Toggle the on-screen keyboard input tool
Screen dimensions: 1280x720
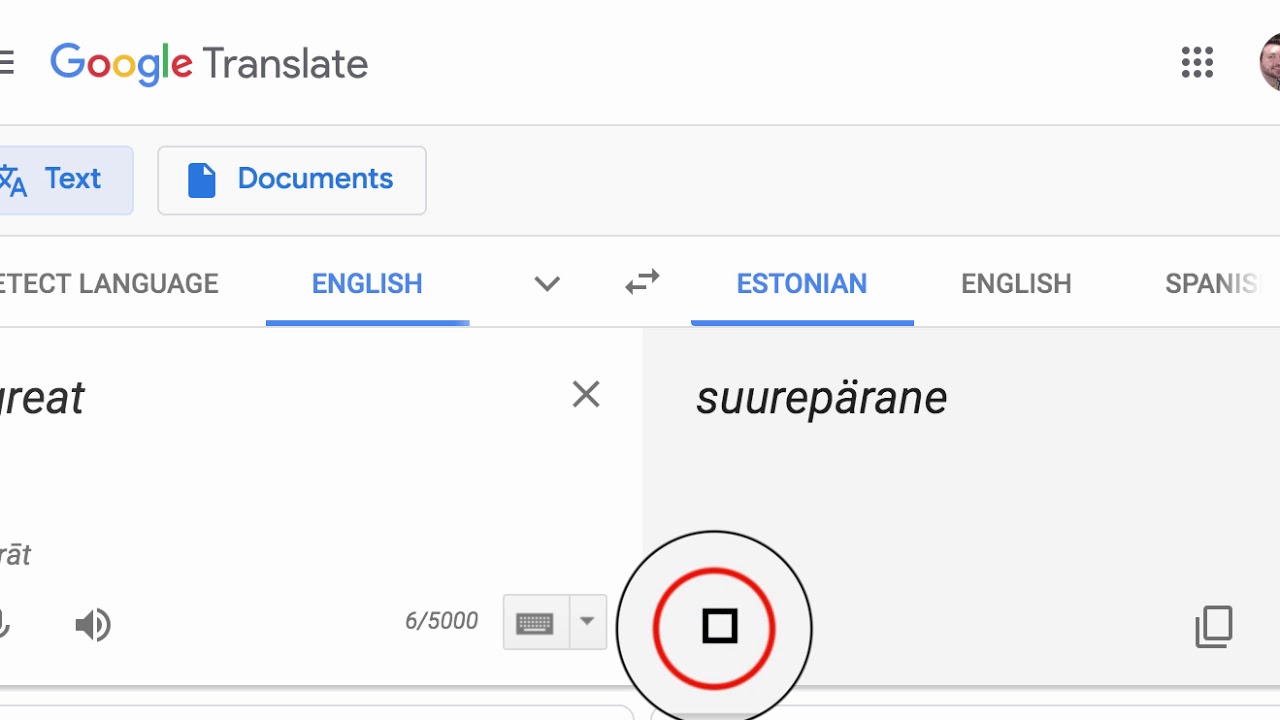click(x=536, y=622)
